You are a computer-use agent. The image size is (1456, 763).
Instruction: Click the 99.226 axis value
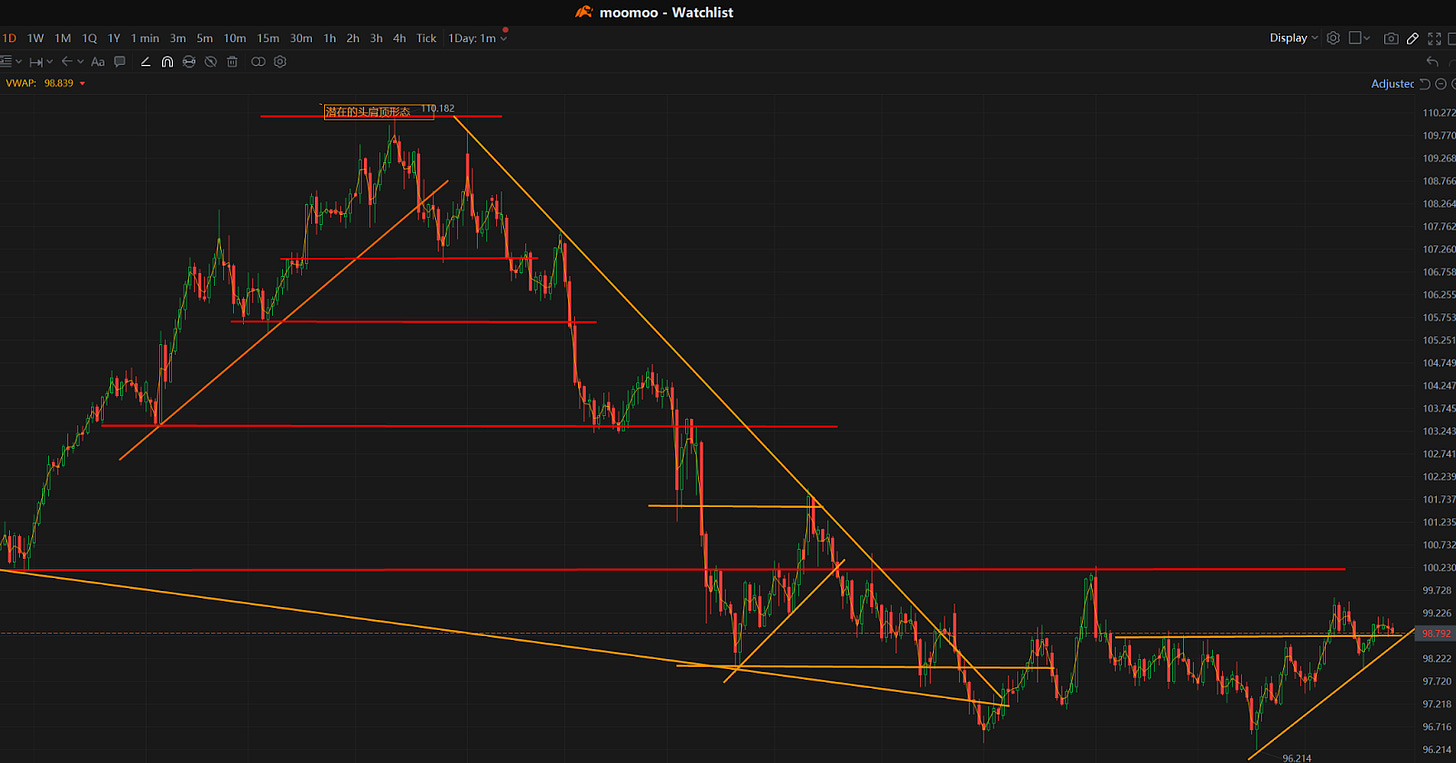(1438, 613)
